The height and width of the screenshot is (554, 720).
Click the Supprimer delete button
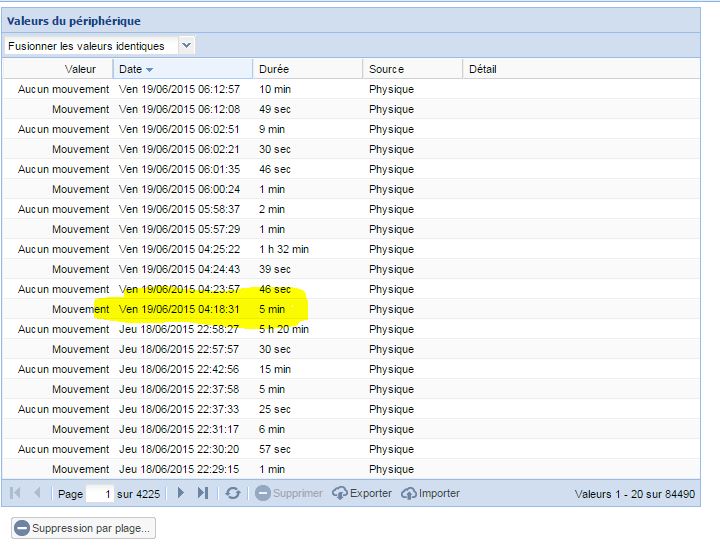[x=289, y=493]
